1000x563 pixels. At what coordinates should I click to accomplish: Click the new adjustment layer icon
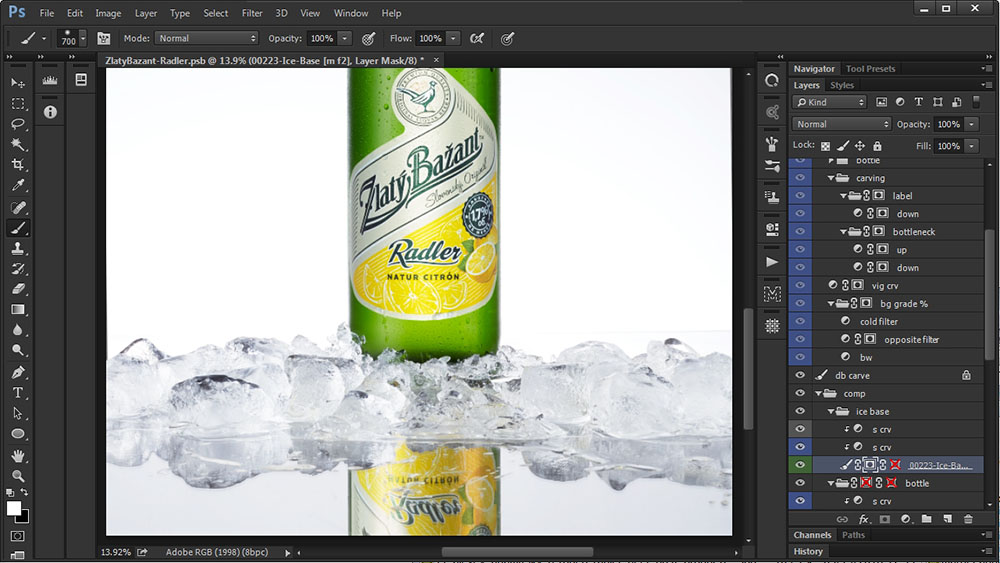coord(906,519)
